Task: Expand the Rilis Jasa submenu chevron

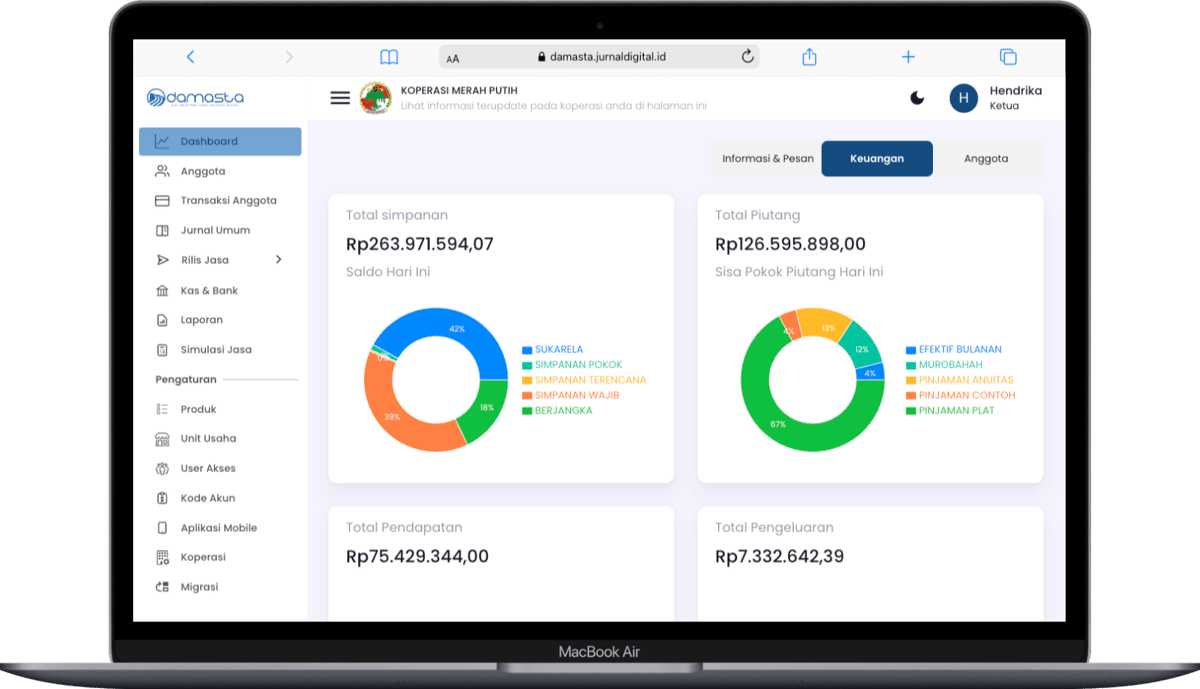Action: 278,260
